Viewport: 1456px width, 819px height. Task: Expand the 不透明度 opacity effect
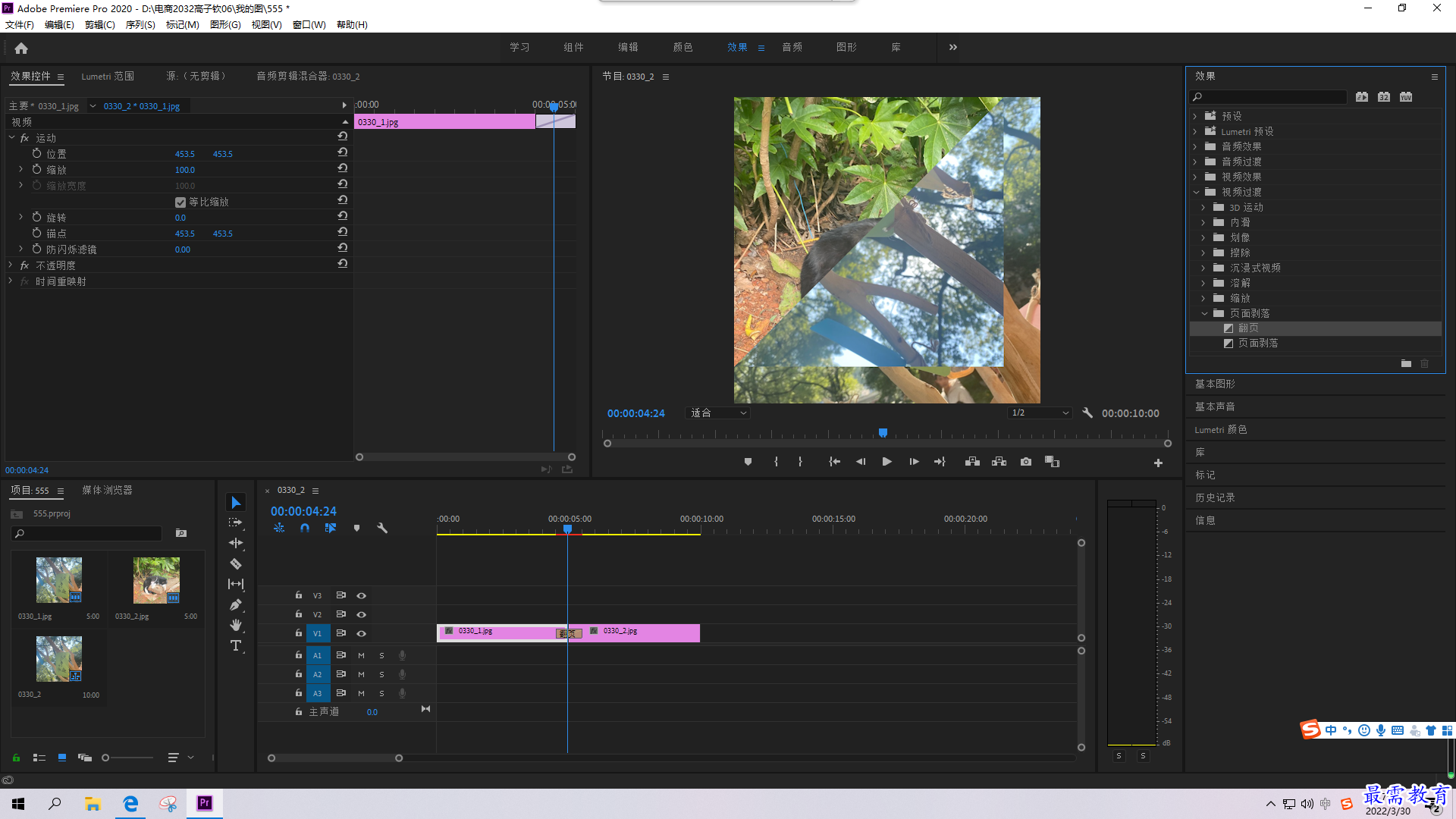pyautogui.click(x=11, y=265)
